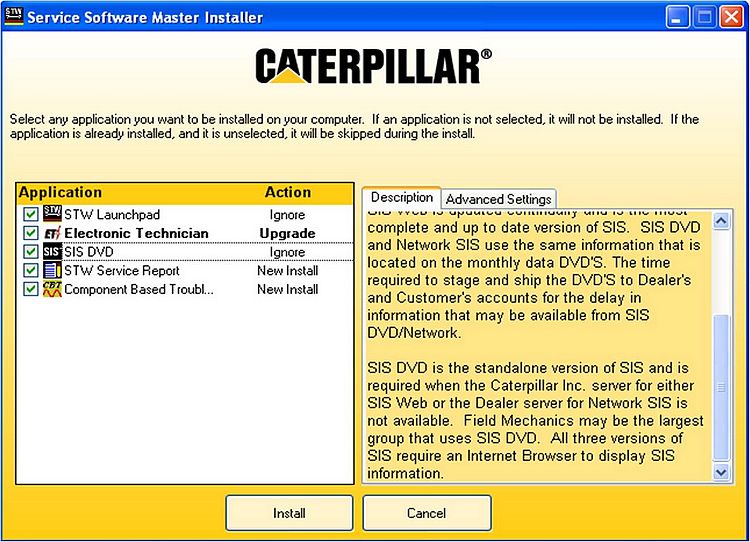
Task: Click the description scrollbar down arrow
Action: click(x=721, y=473)
